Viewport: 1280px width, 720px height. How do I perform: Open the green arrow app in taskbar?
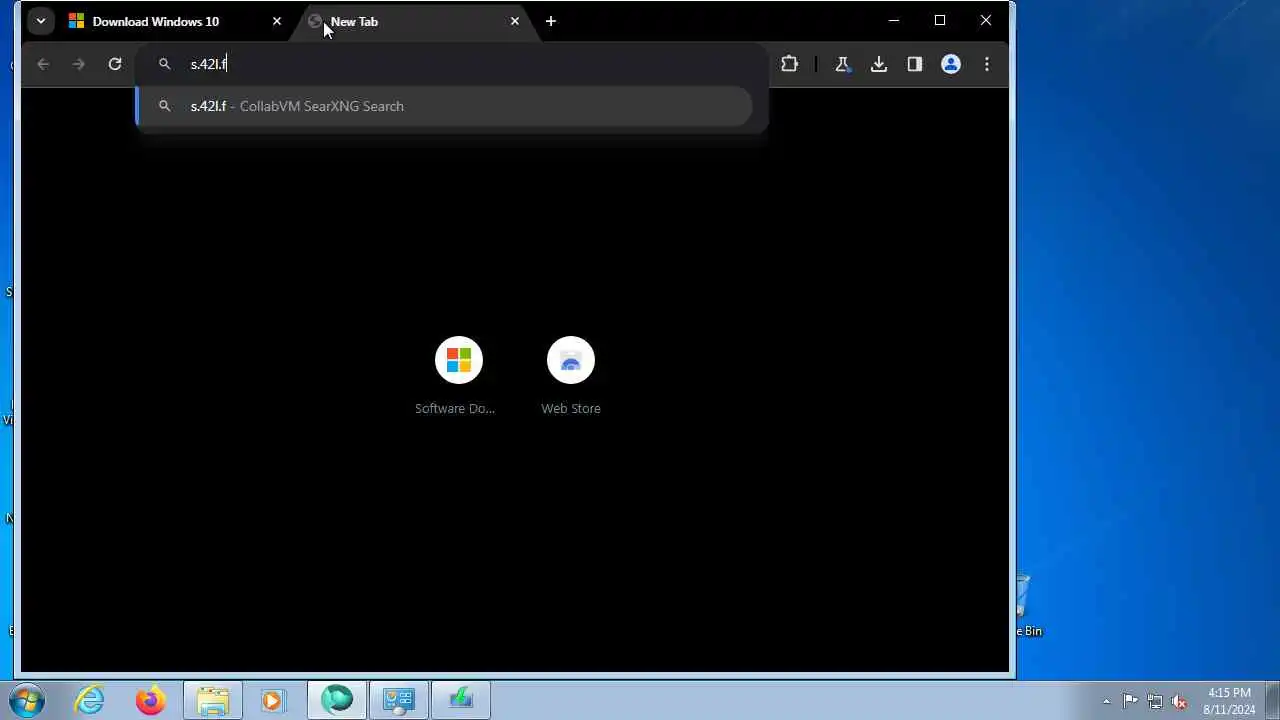460,700
